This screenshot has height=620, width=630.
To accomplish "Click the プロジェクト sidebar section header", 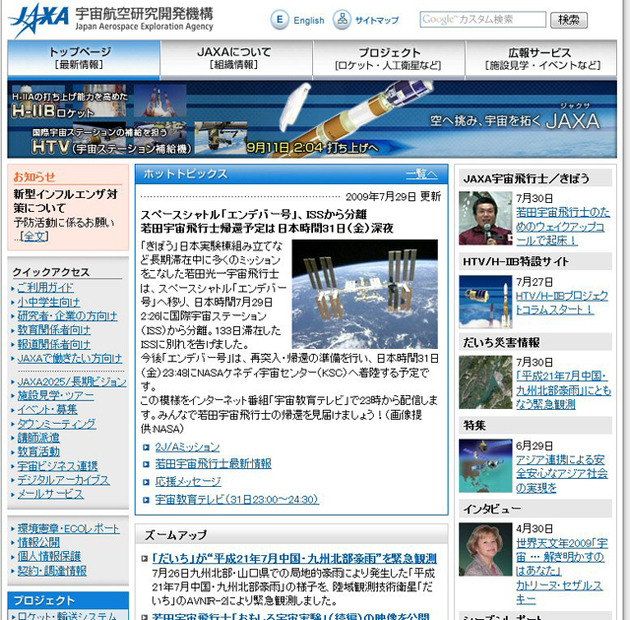I will tap(68, 600).
